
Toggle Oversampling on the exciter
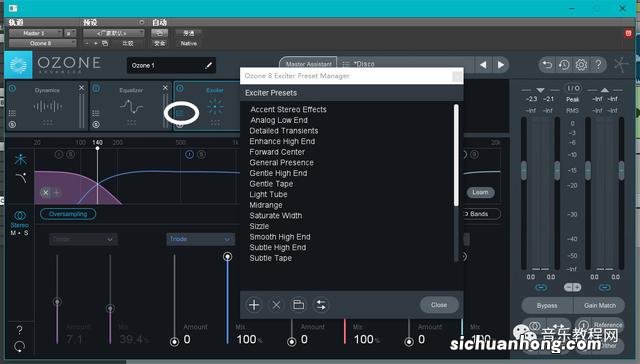pyautogui.click(x=68, y=214)
